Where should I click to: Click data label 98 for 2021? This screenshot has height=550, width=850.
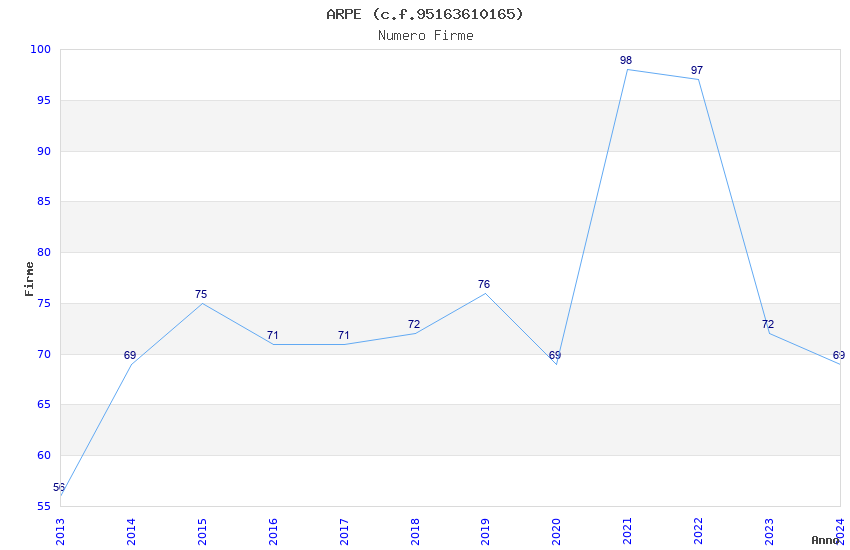coord(626,60)
